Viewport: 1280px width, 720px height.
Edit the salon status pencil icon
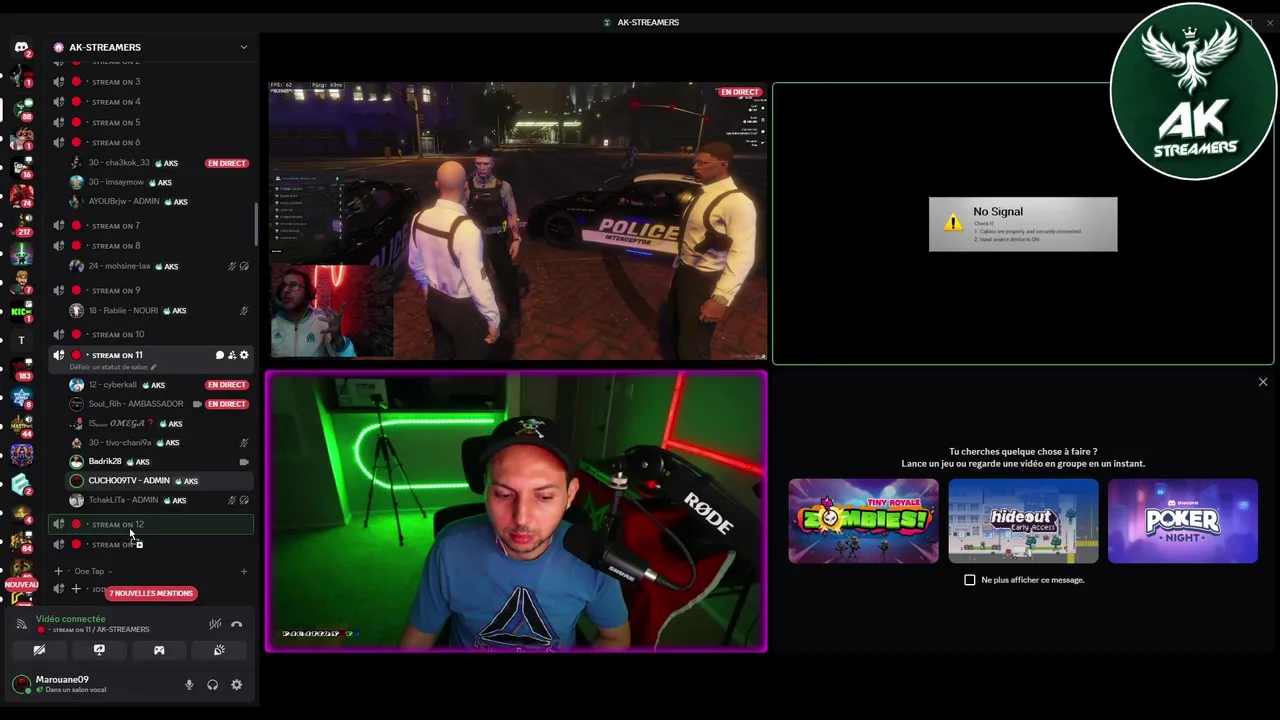point(153,367)
